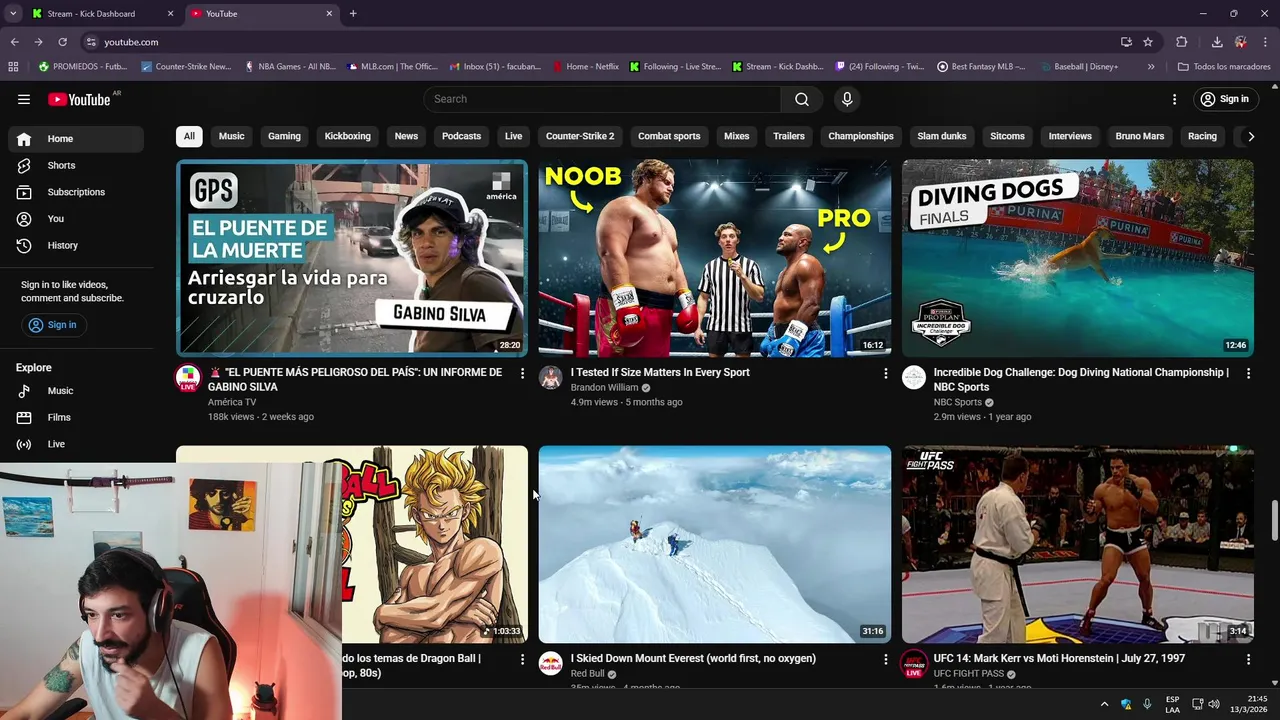Open the You section in sidebar
The width and height of the screenshot is (1280, 720).
pos(76,218)
